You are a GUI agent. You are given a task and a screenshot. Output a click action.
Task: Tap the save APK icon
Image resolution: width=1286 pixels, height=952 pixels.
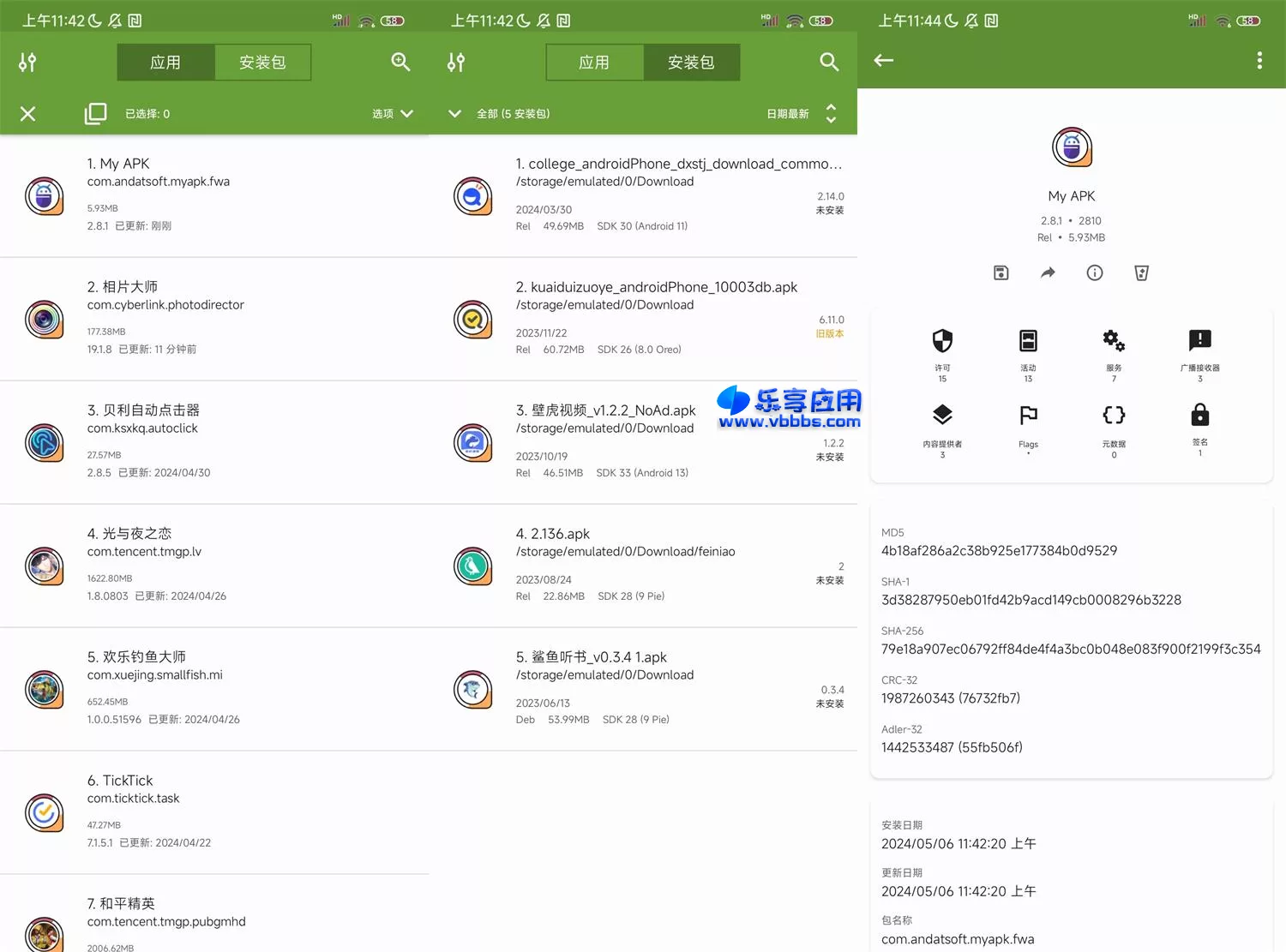coord(1001,272)
